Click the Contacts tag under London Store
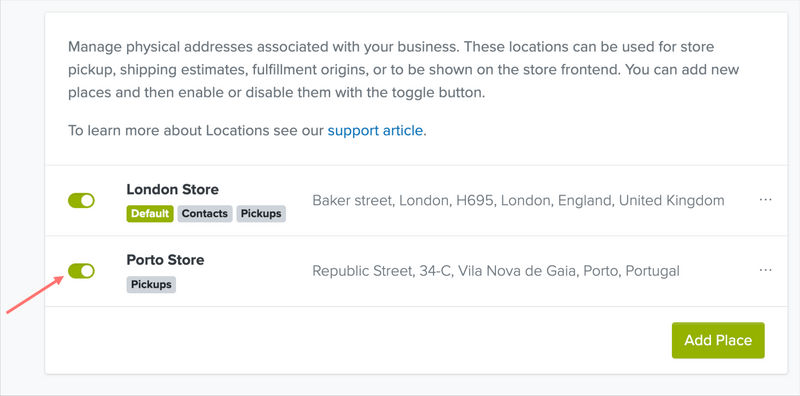This screenshot has width=800, height=396. (x=205, y=214)
